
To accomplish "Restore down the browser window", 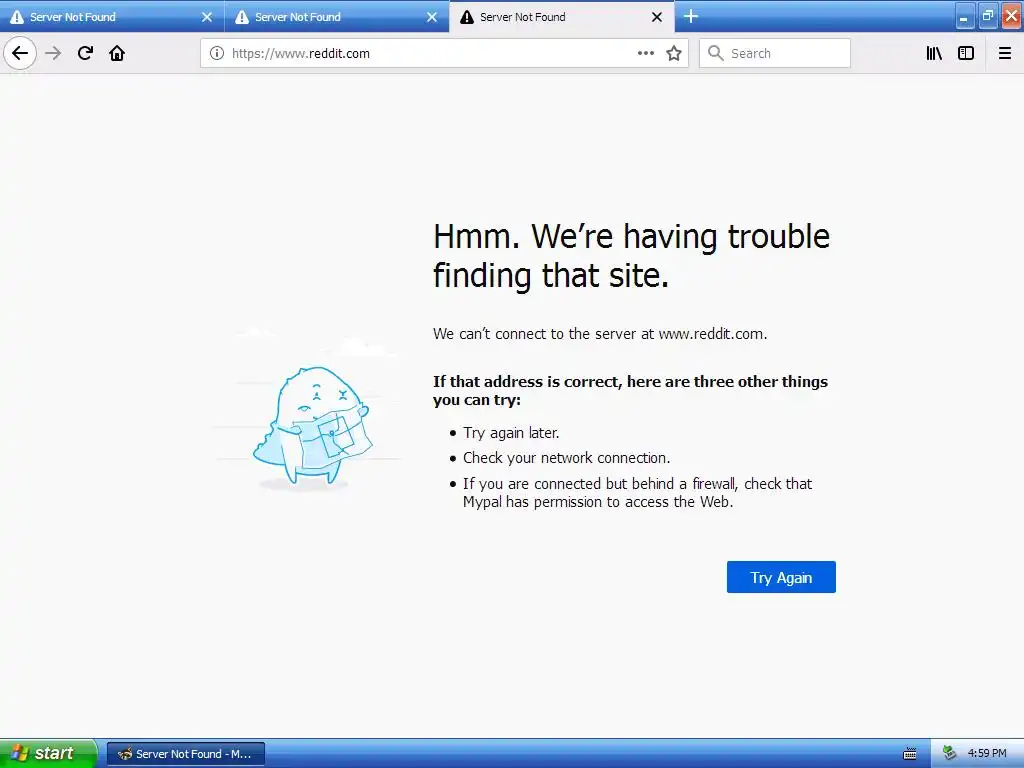I will click(987, 16).
